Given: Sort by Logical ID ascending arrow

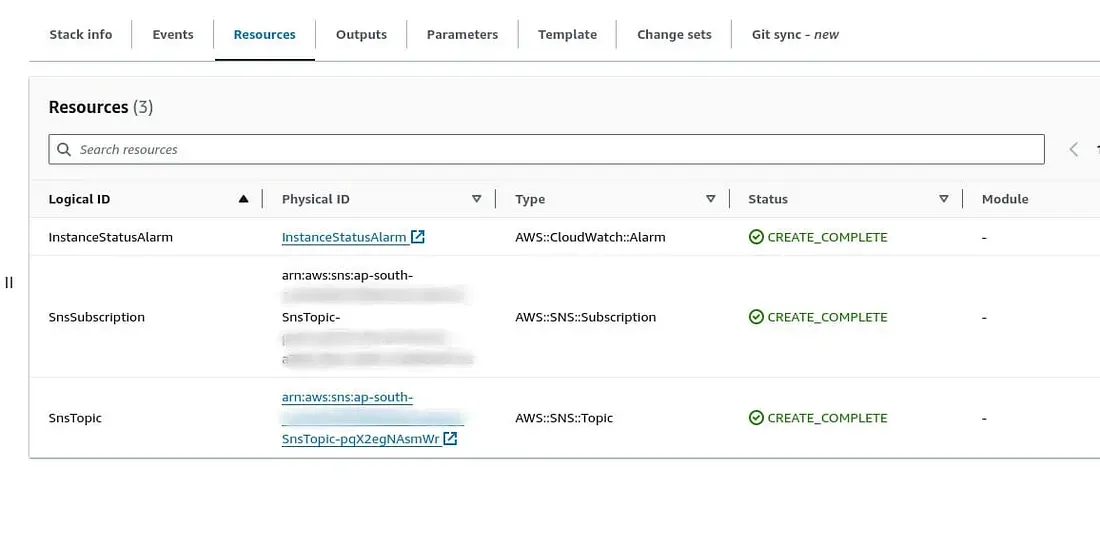Looking at the screenshot, I should (x=243, y=199).
